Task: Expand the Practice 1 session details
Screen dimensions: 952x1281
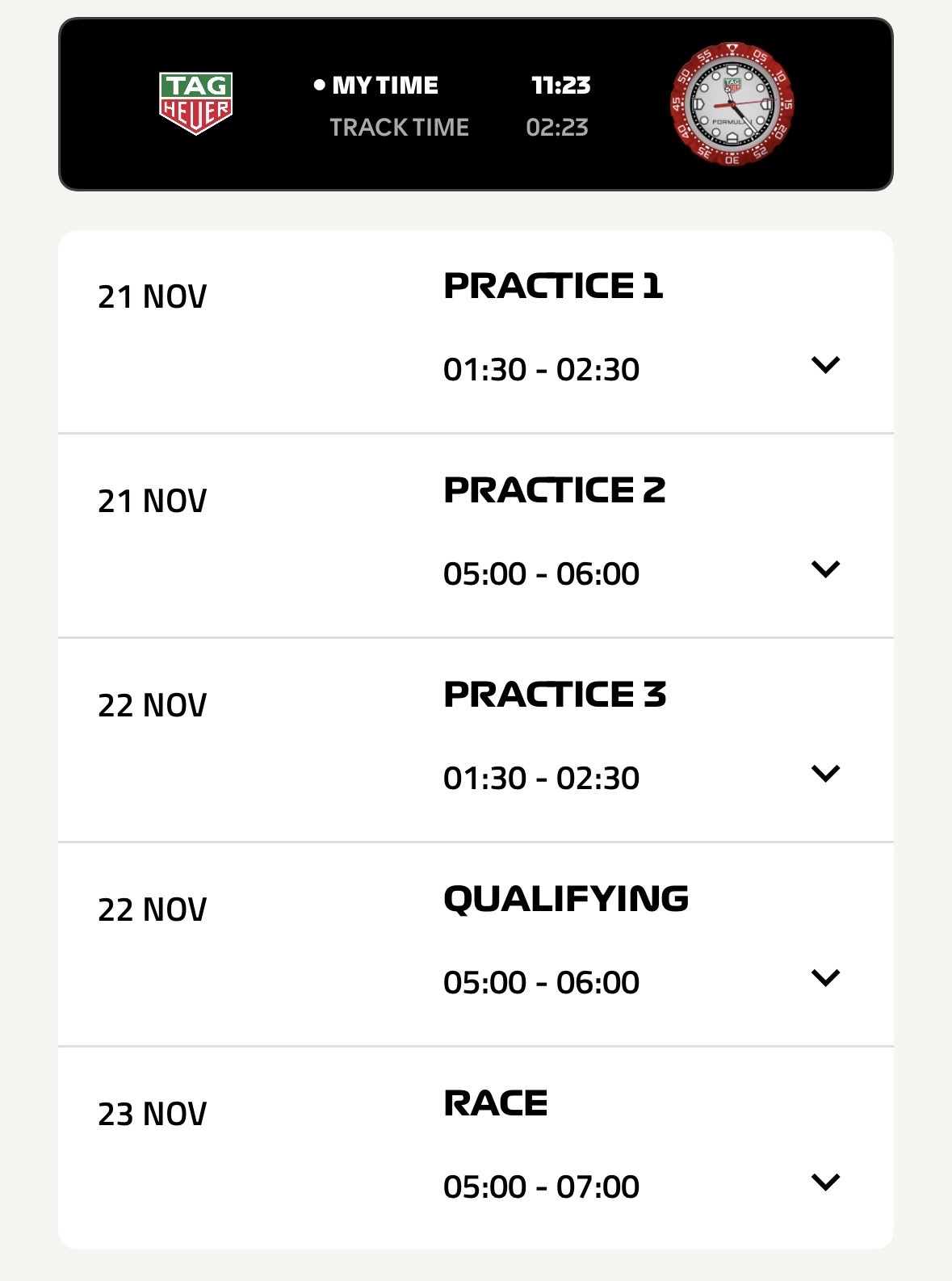Action: tap(825, 365)
